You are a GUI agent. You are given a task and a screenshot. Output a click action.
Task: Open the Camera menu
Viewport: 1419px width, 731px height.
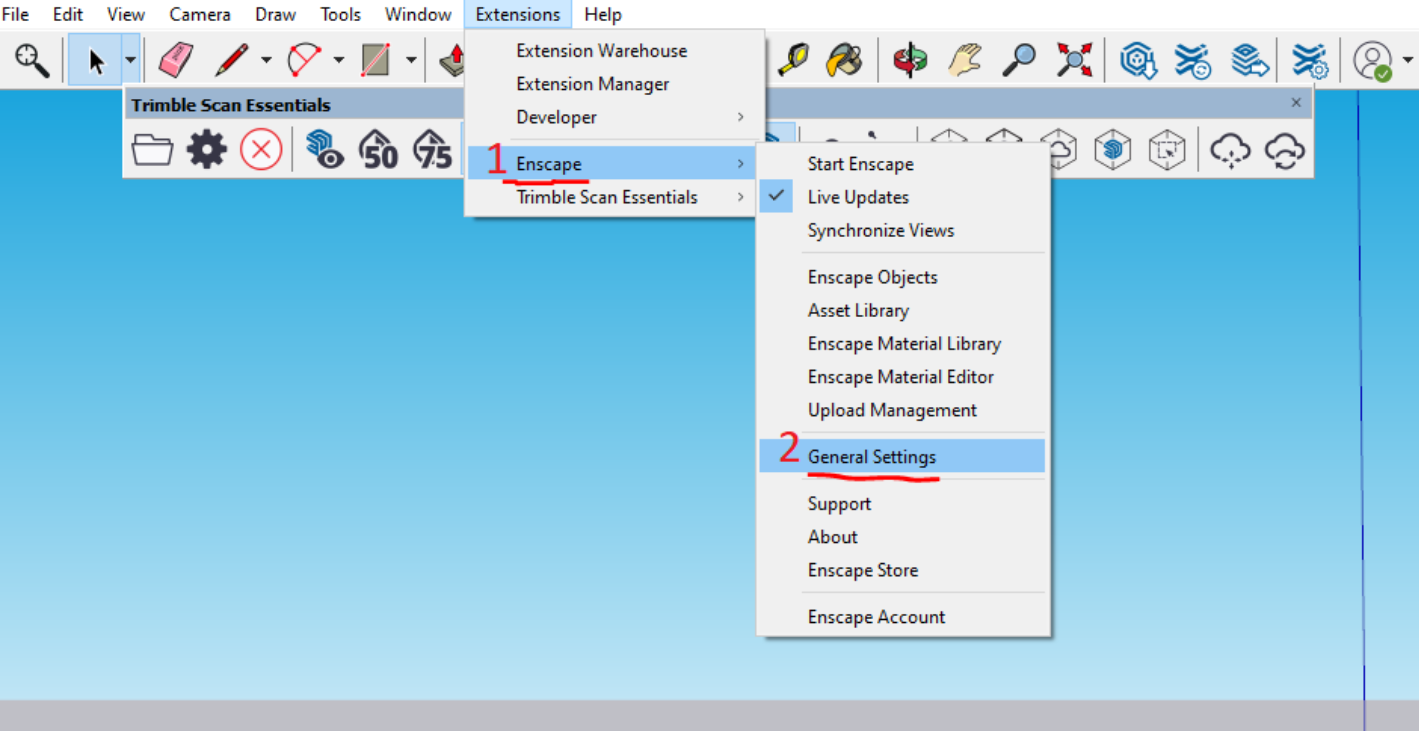[200, 14]
